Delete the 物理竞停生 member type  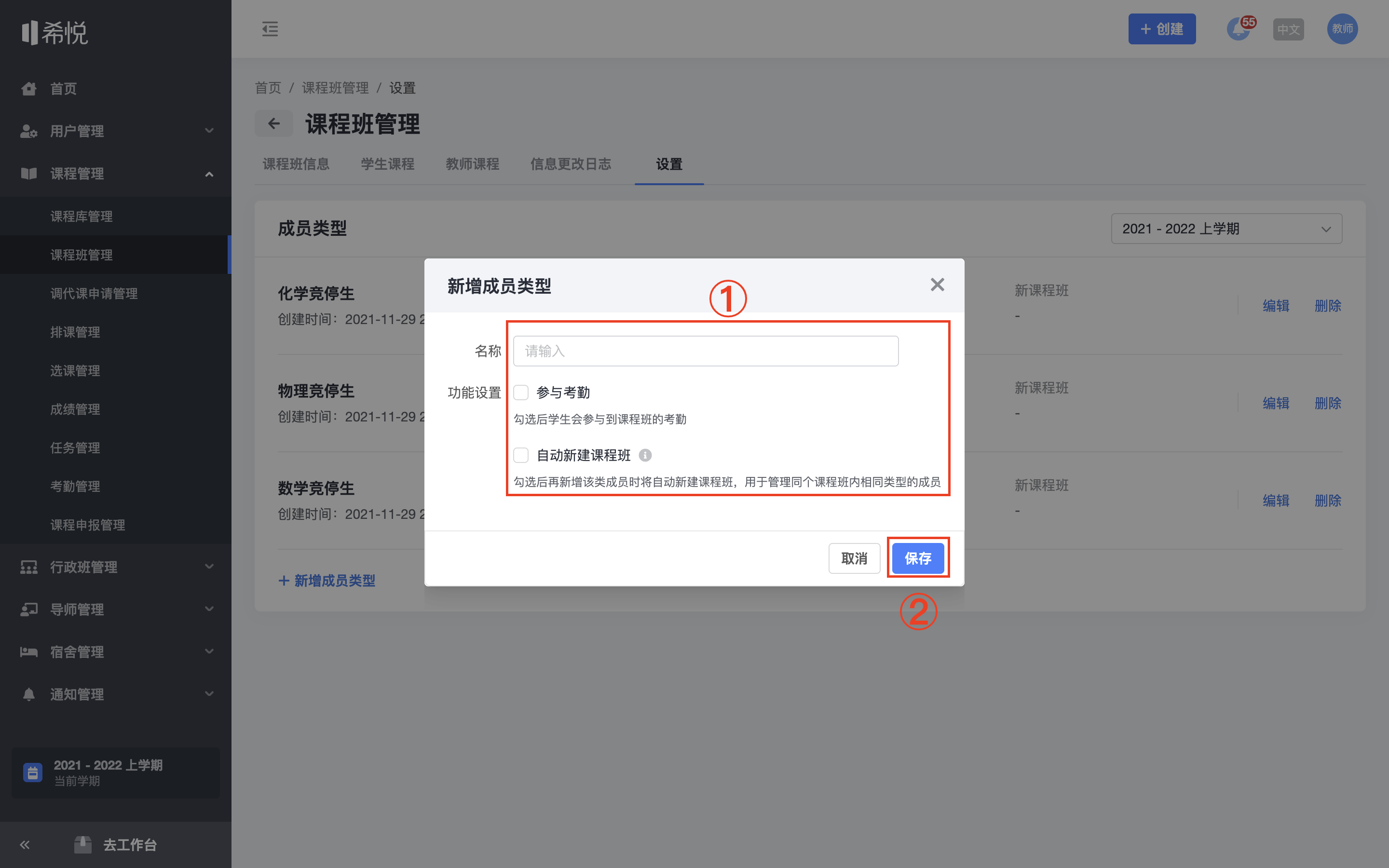click(1328, 403)
